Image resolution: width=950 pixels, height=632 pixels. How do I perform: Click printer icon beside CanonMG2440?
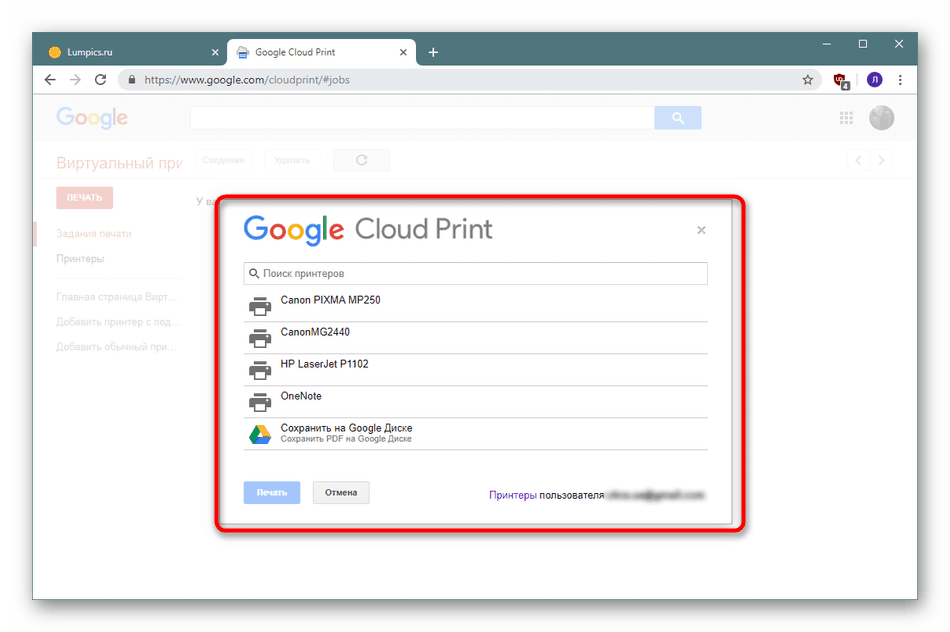pos(260,338)
